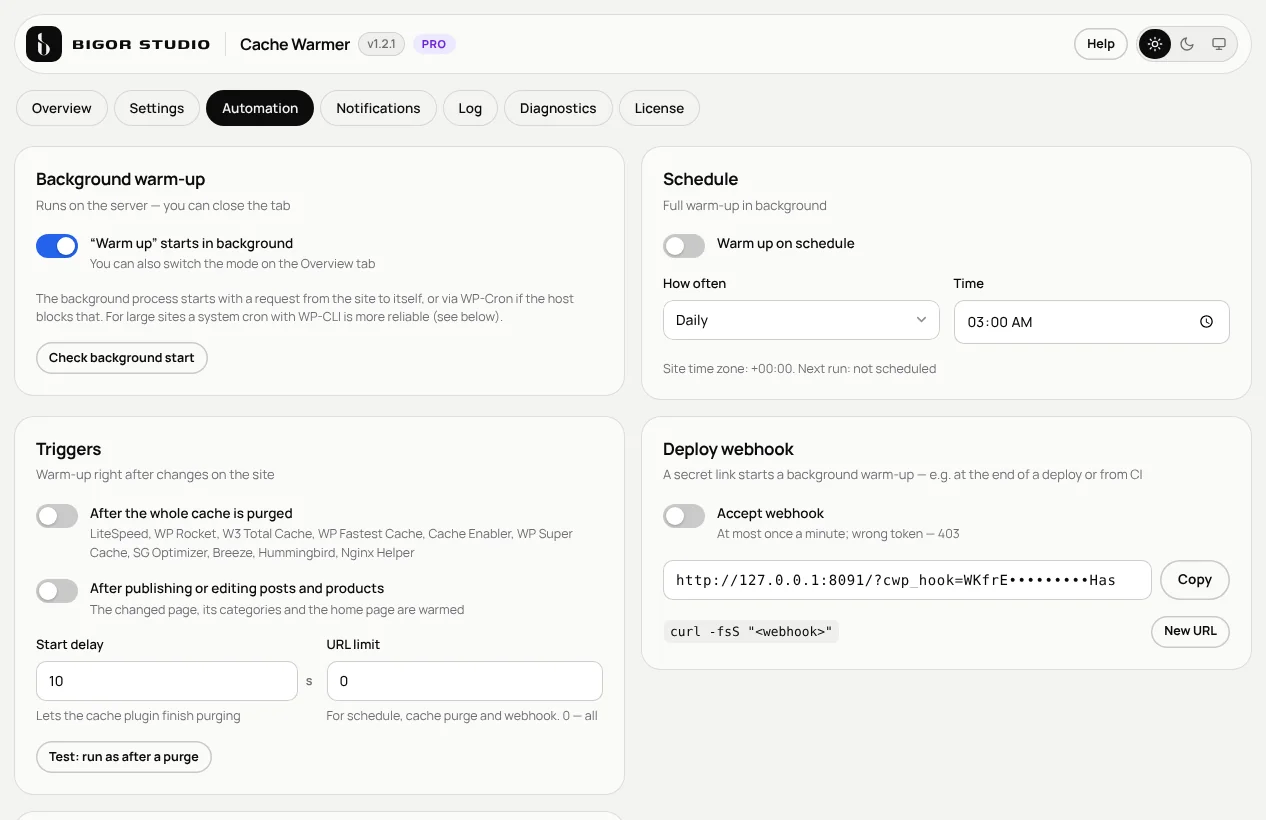Click the BIGOR STUDIO brand name
Image resolution: width=1266 pixels, height=820 pixels.
[141, 44]
